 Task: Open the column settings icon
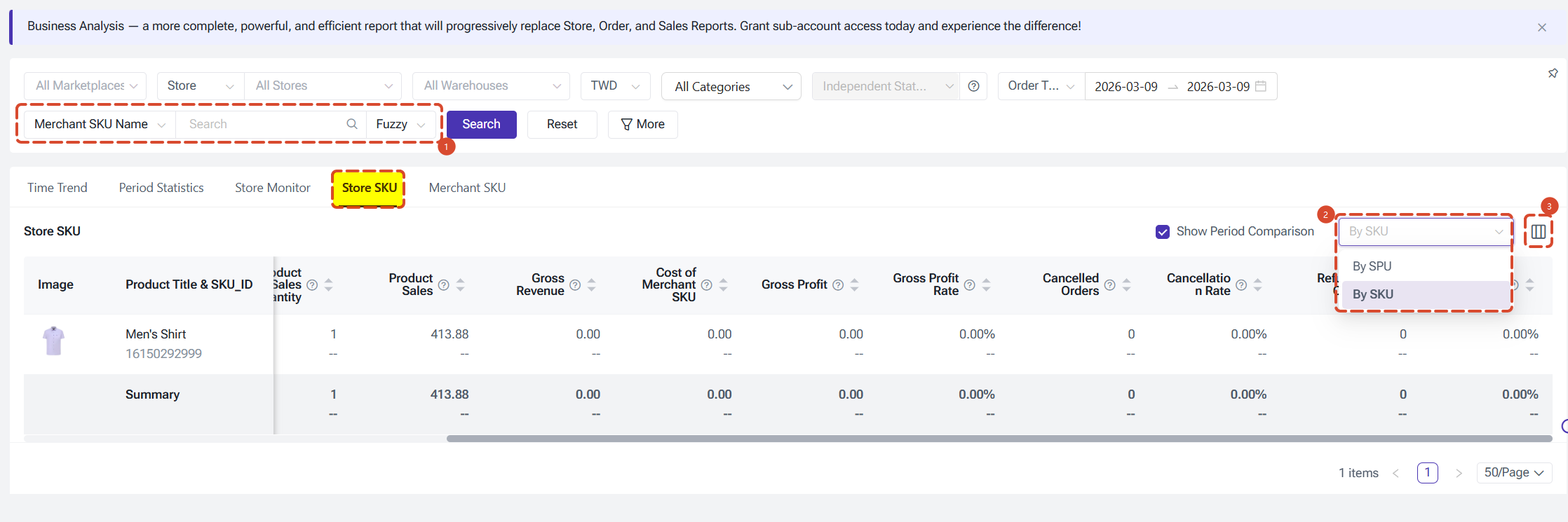(1539, 231)
